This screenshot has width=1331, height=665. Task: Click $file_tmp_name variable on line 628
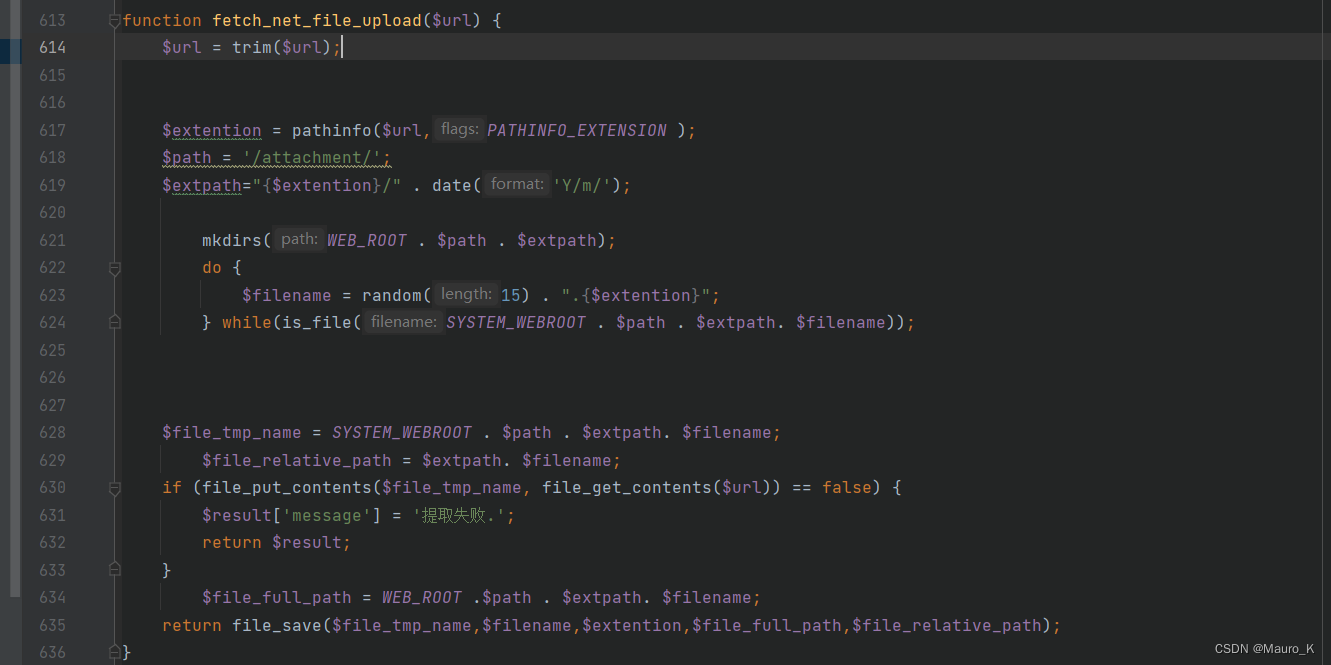232,432
